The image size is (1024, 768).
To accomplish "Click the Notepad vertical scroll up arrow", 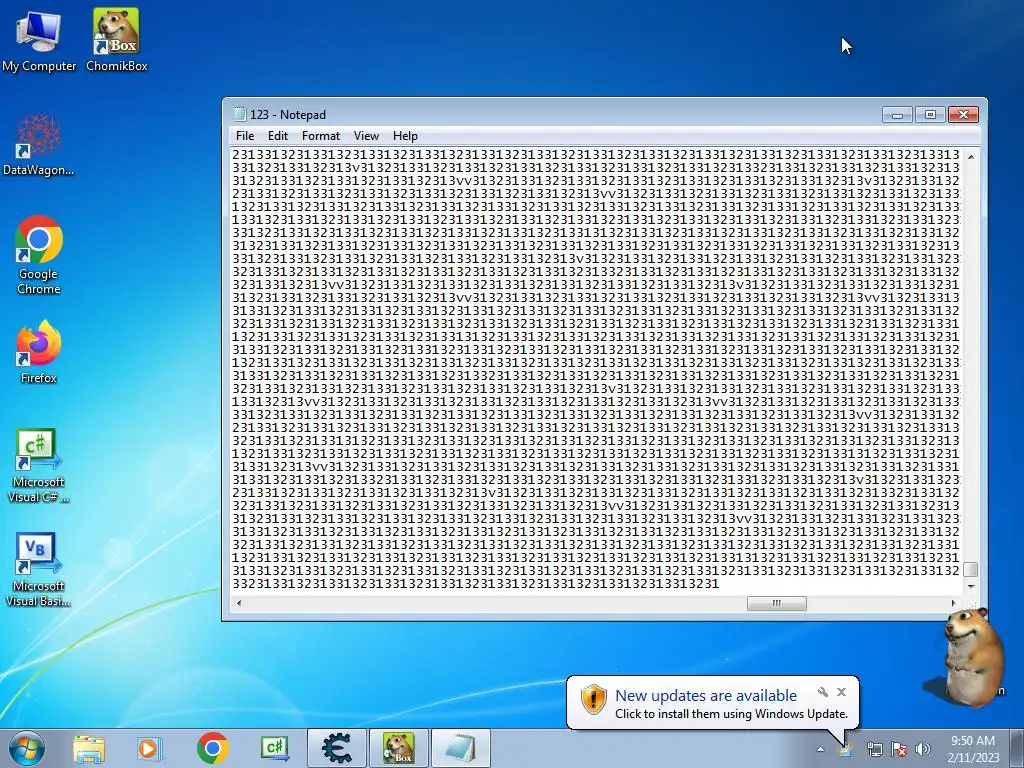I will [971, 157].
